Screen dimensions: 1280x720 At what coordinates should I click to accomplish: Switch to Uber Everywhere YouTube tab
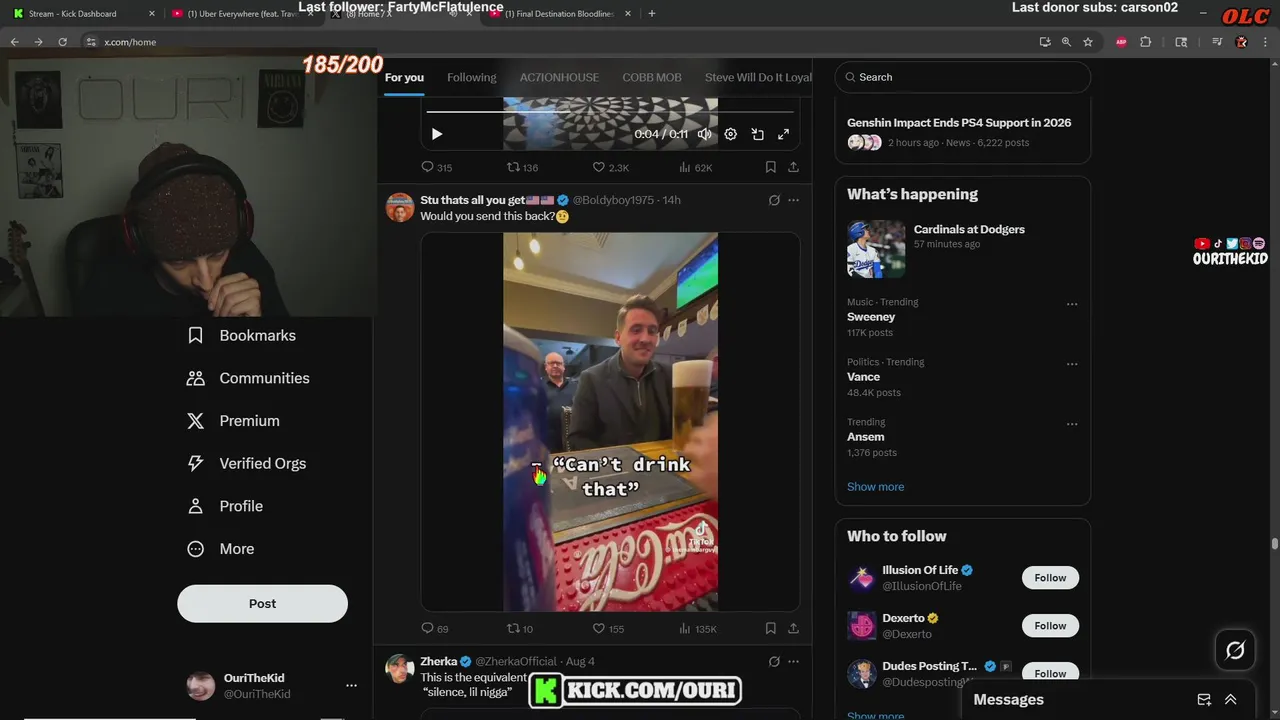243,14
